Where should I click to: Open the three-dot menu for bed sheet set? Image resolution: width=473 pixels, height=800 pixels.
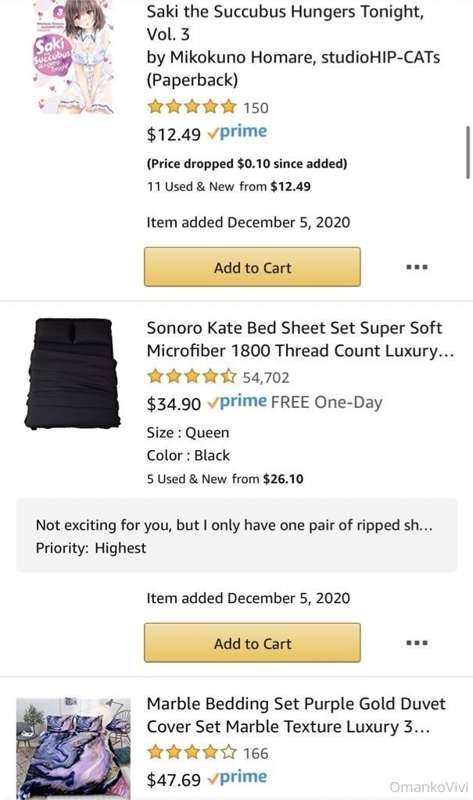tap(416, 643)
